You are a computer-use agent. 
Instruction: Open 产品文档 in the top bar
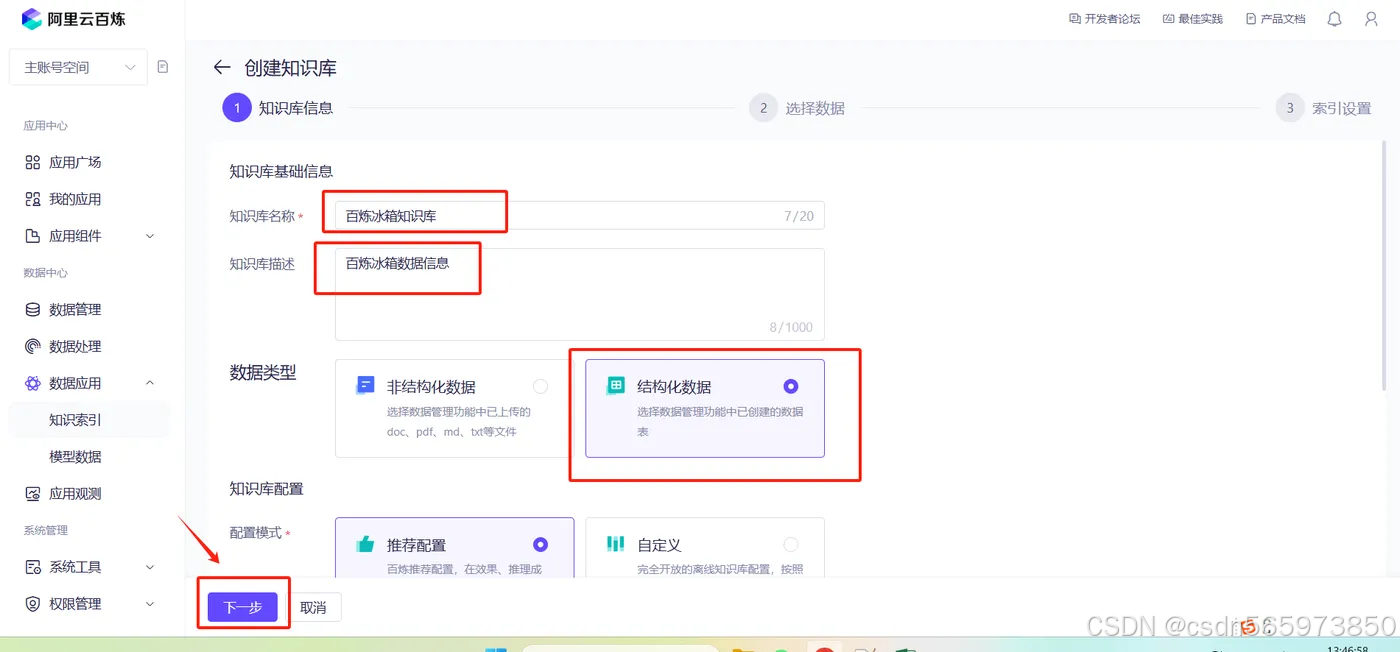pos(1275,18)
